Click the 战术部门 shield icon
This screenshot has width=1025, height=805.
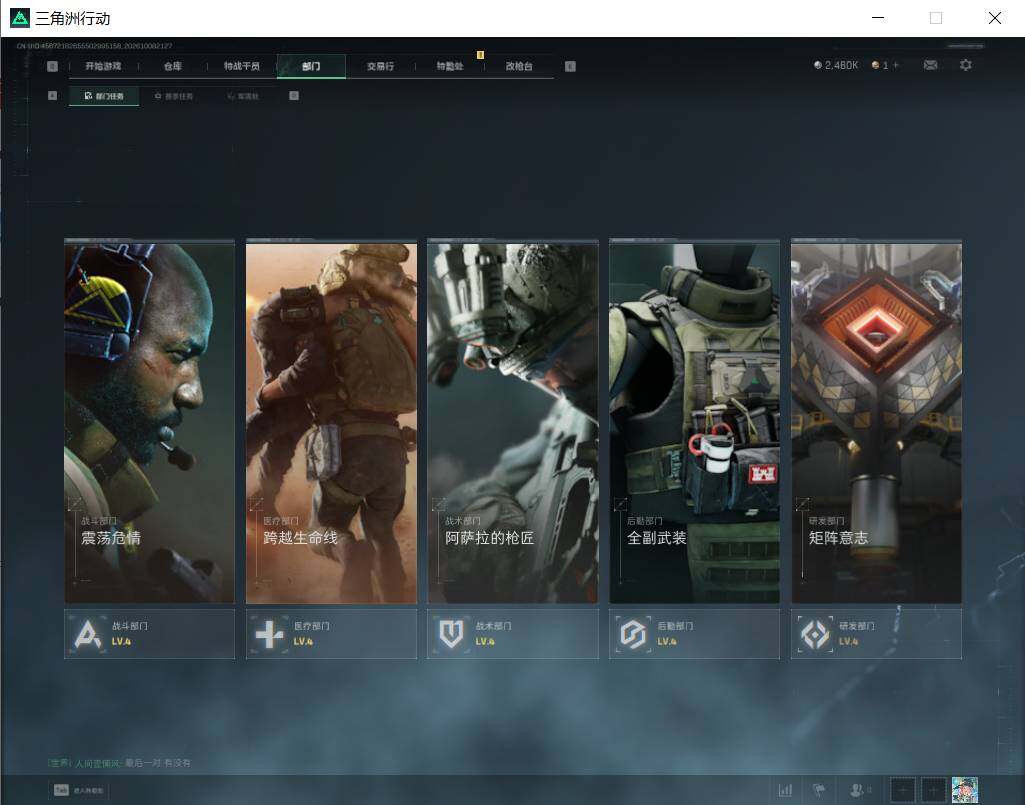(x=451, y=634)
